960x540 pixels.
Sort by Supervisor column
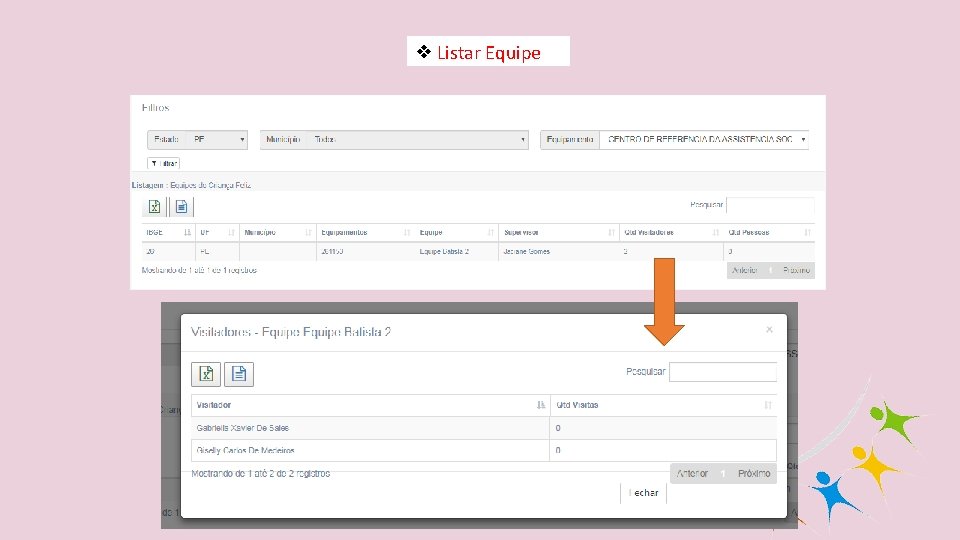558,233
